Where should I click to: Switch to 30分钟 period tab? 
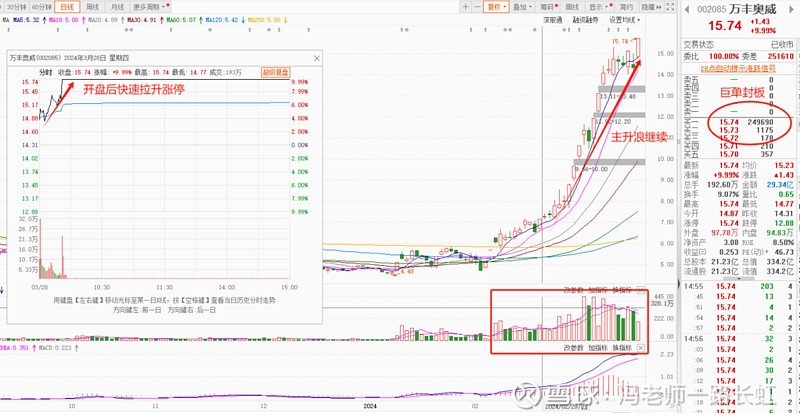click(16, 7)
